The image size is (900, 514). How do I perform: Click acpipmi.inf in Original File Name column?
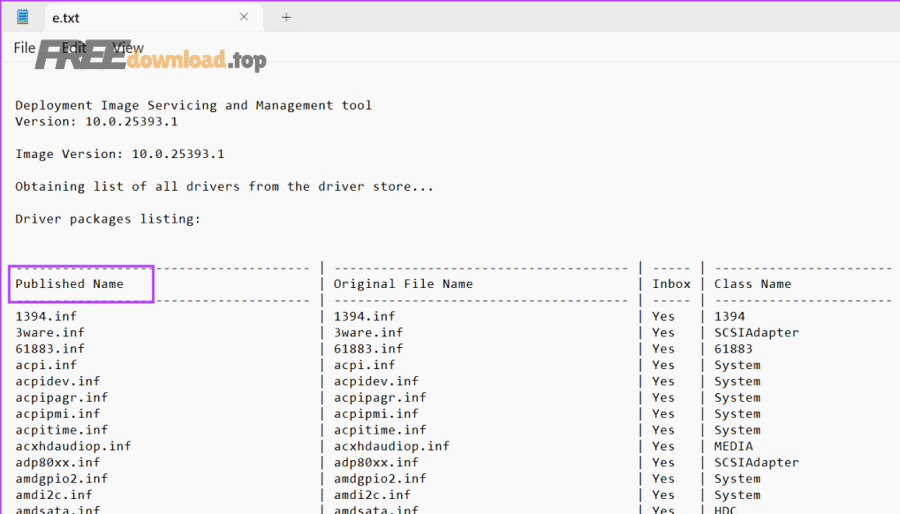coord(376,414)
